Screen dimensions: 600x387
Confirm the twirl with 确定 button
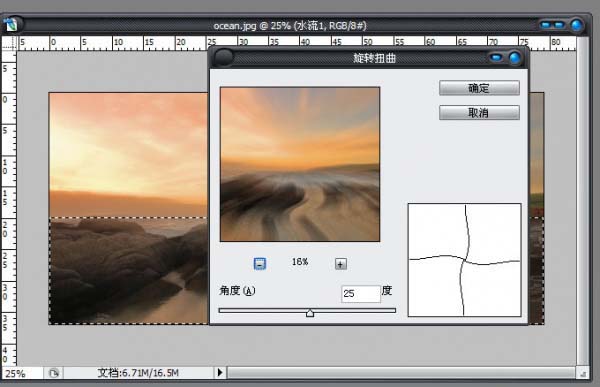tap(479, 88)
